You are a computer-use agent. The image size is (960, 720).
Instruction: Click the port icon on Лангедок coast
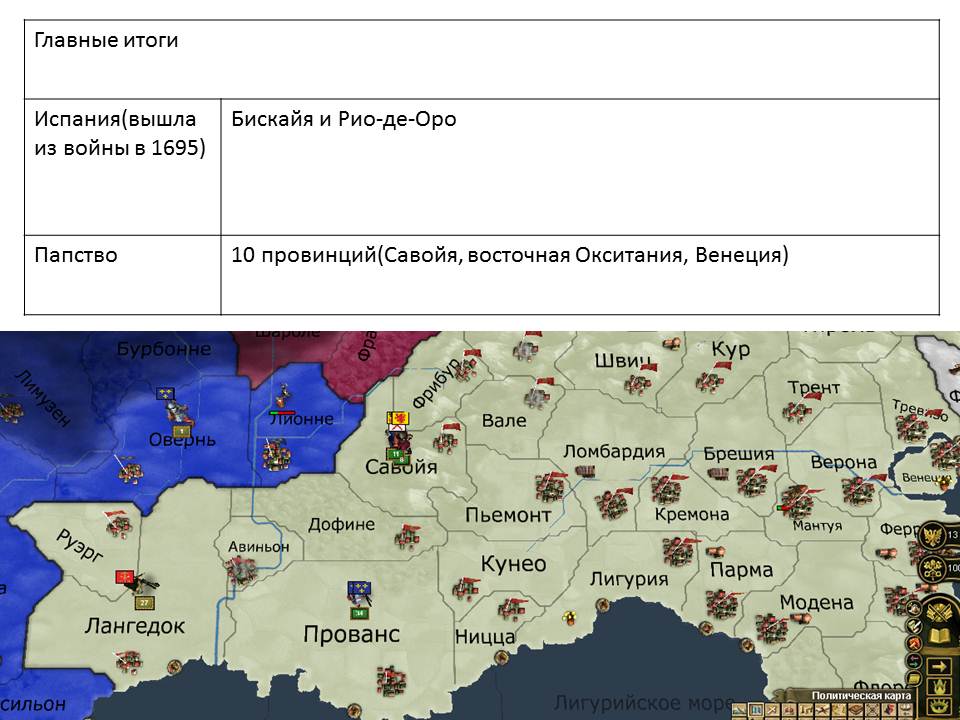pyautogui.click(x=174, y=666)
